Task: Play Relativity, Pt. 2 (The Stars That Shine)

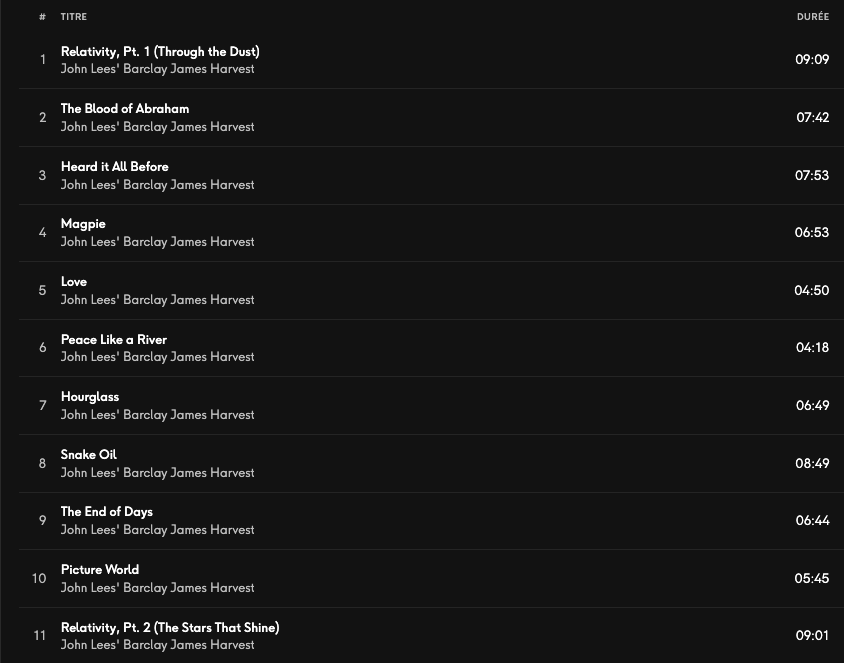Action: (170, 628)
